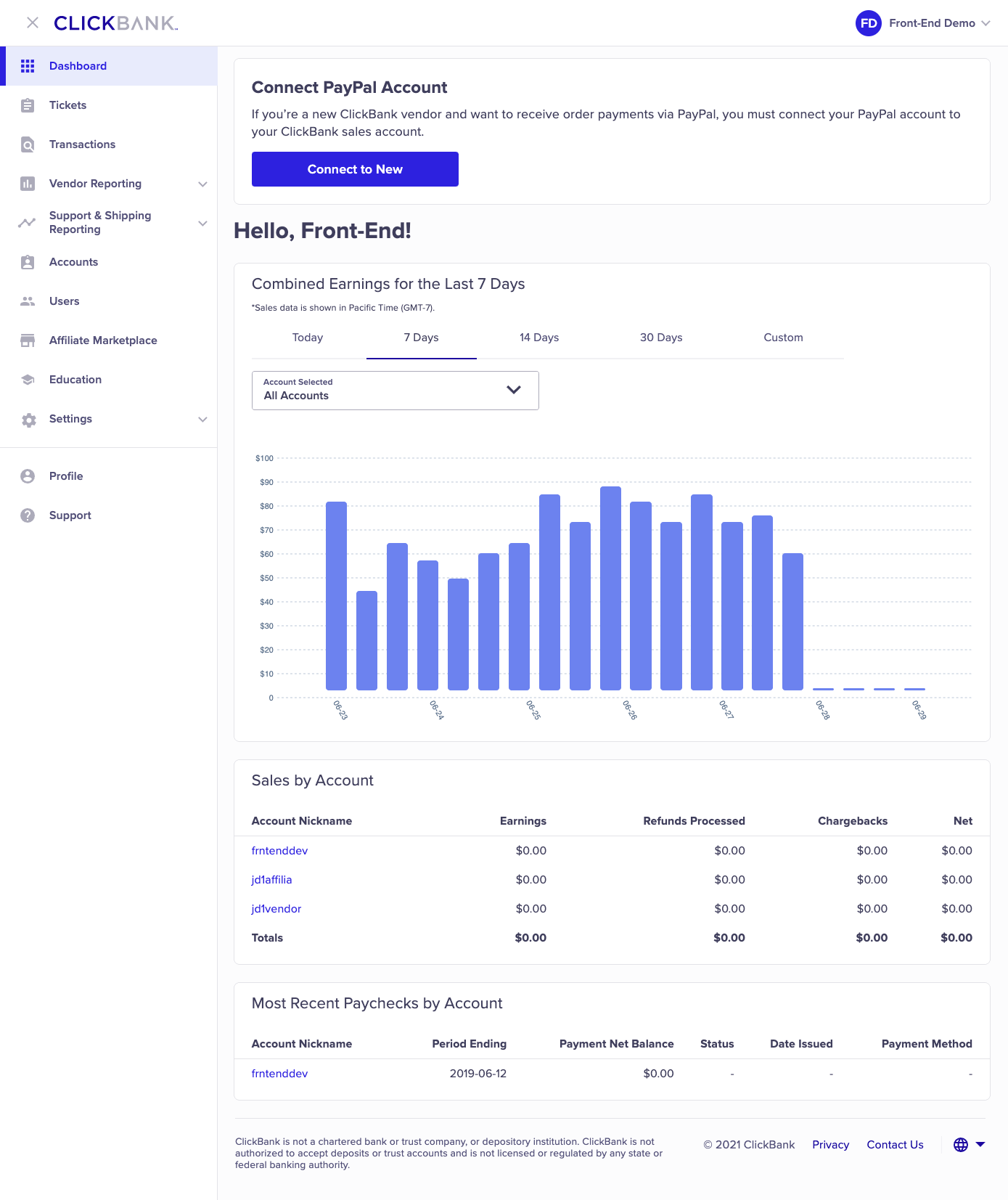Click the Affiliate Marketplace storefront icon

click(28, 340)
